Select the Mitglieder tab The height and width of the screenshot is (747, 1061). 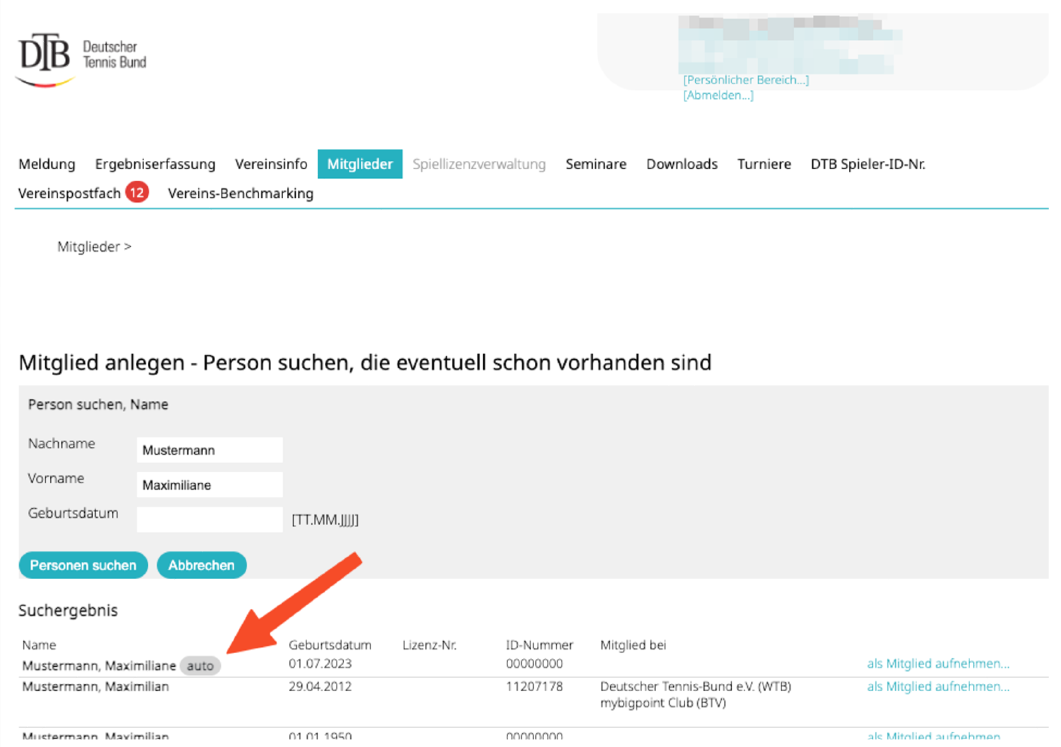point(360,164)
